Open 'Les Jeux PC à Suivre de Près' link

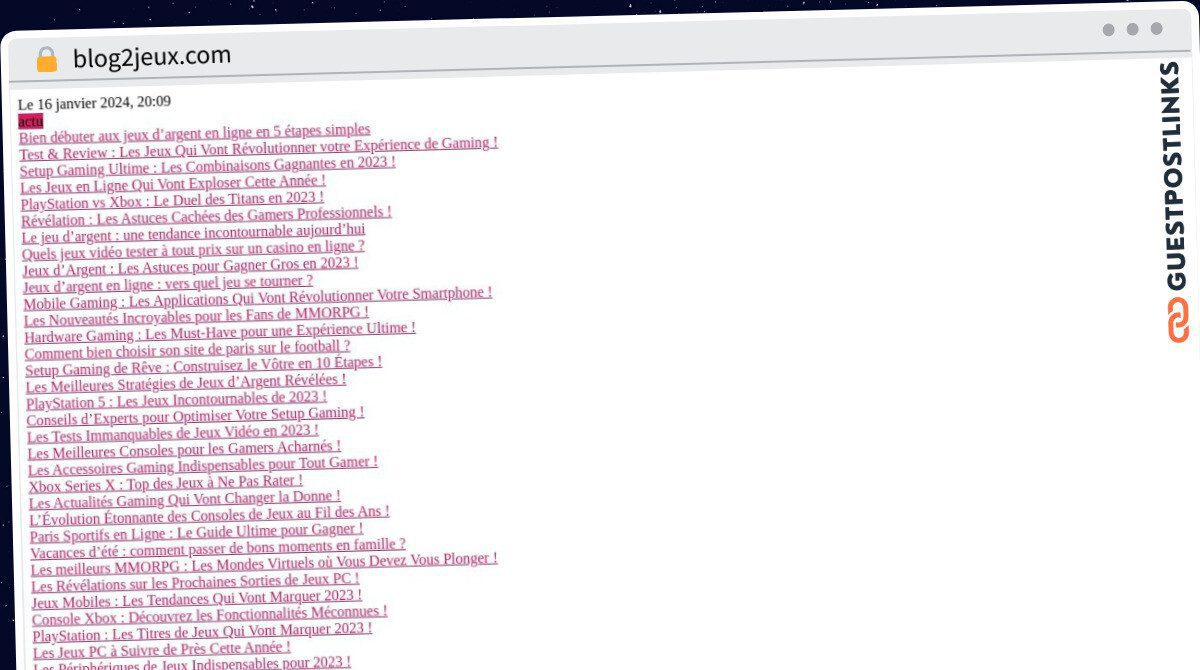[162, 652]
